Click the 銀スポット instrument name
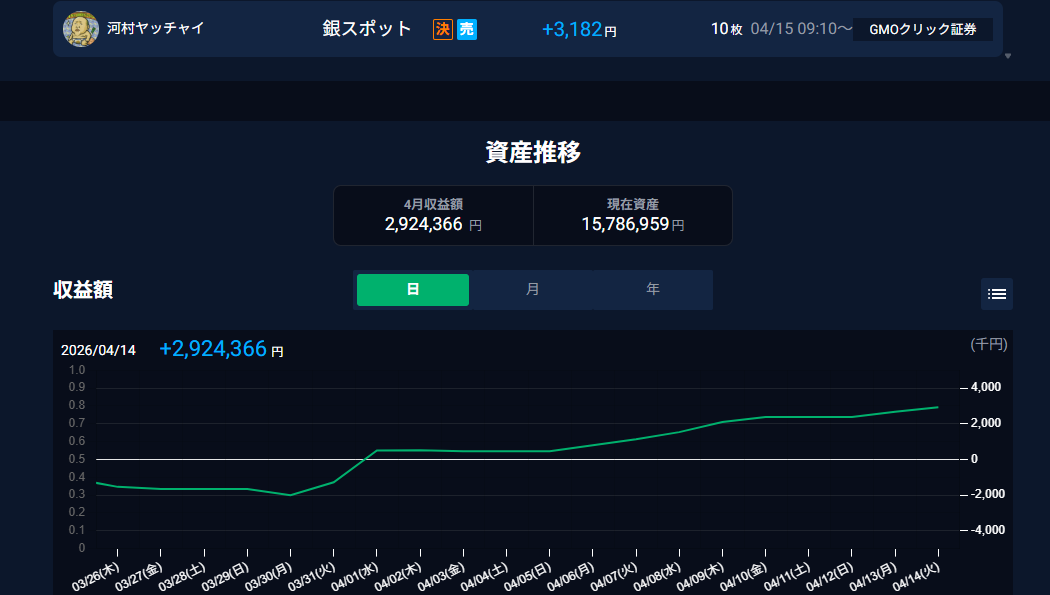1050x595 pixels. click(367, 29)
